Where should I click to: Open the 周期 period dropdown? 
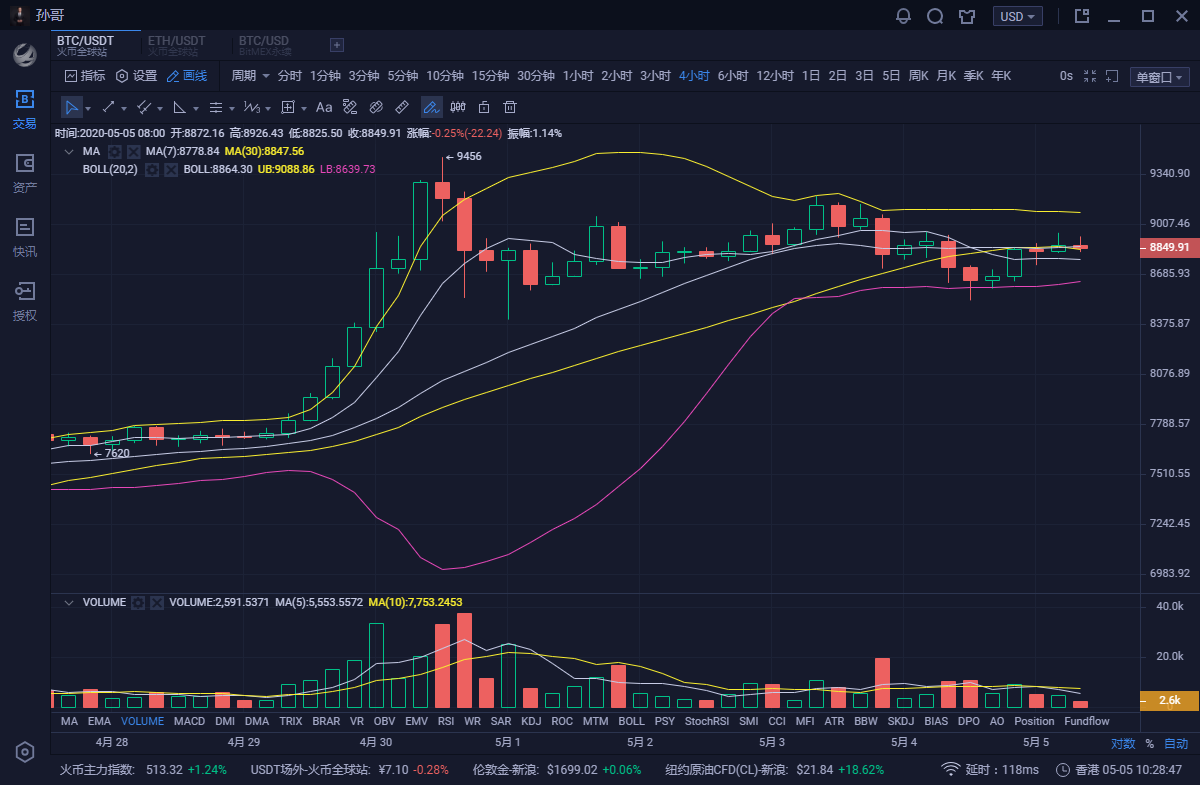tap(250, 76)
